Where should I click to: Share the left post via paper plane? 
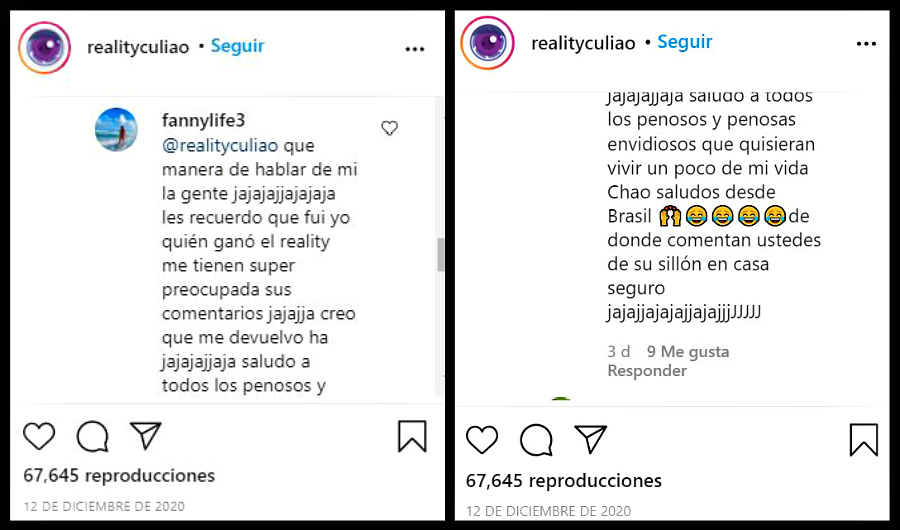click(x=146, y=436)
